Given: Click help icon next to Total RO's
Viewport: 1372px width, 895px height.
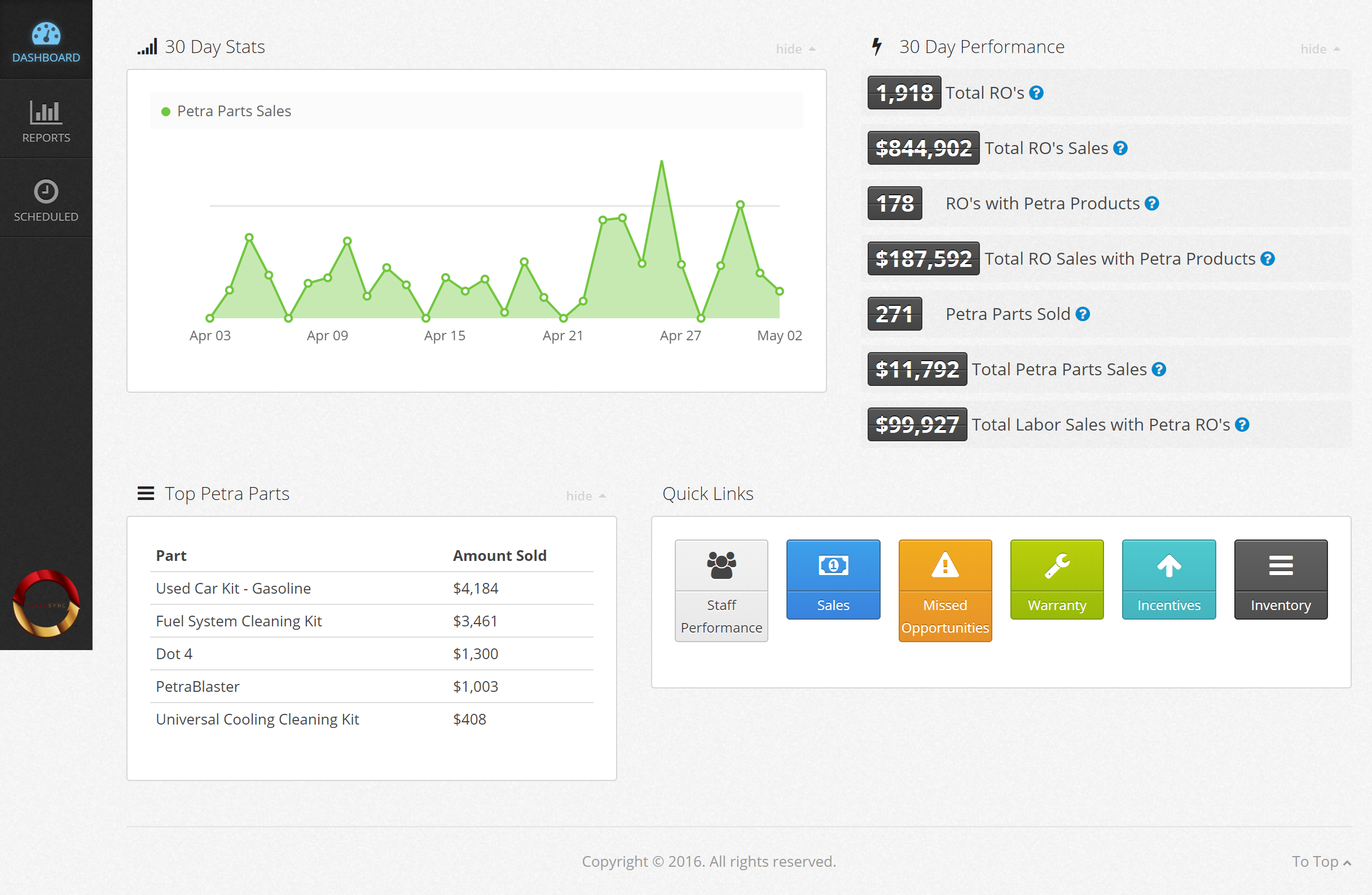Looking at the screenshot, I should coord(1036,93).
